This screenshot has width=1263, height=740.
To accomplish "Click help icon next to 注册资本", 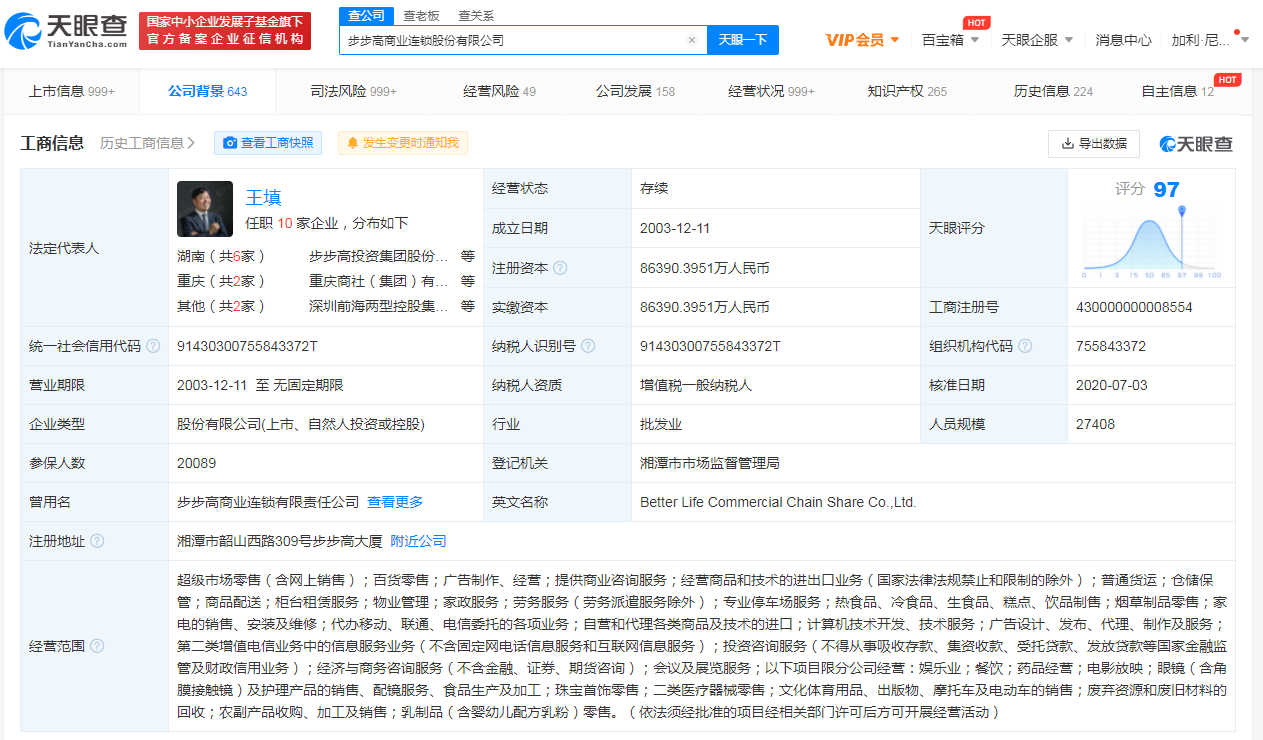I will point(560,268).
